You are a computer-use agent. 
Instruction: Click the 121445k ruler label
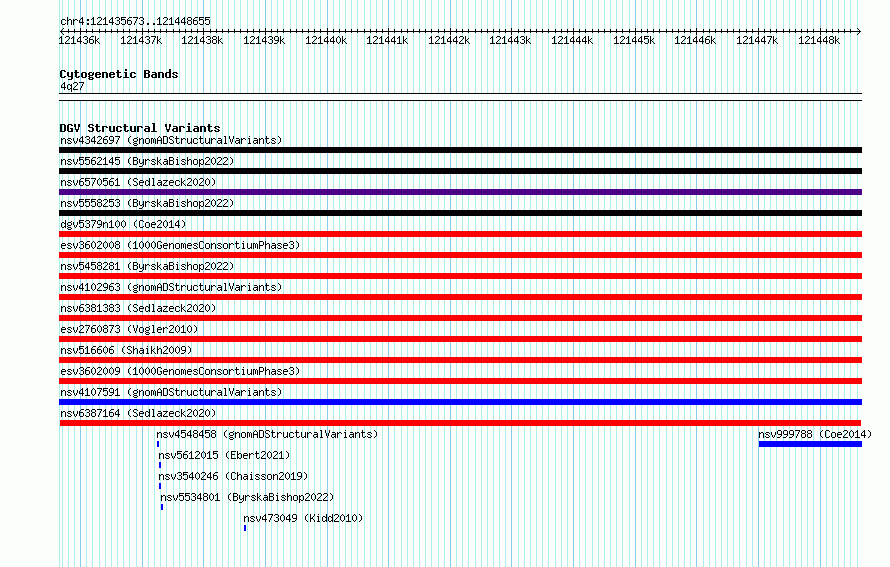coord(634,40)
